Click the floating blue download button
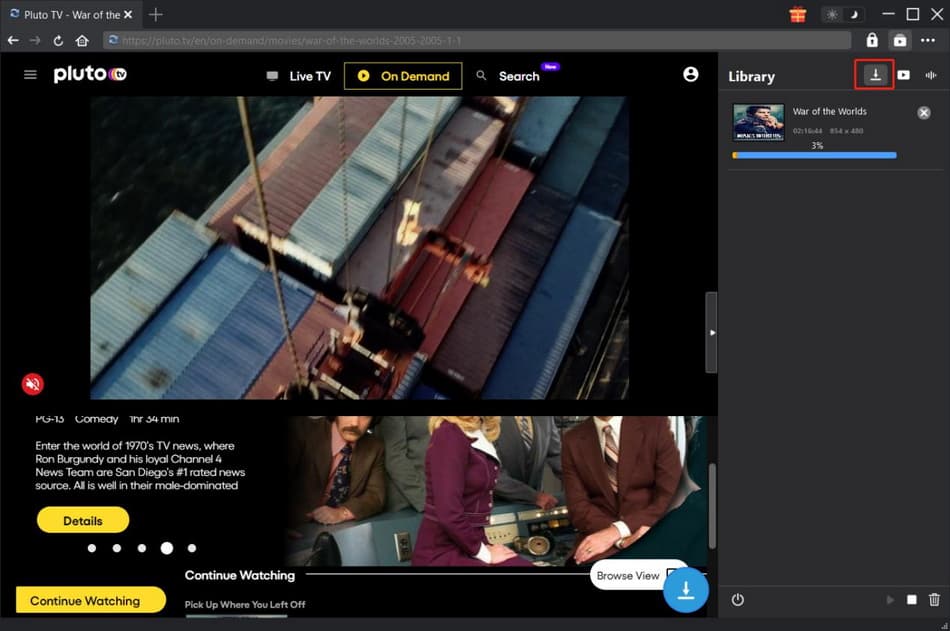Screen dimensions: 950x631 (686, 590)
